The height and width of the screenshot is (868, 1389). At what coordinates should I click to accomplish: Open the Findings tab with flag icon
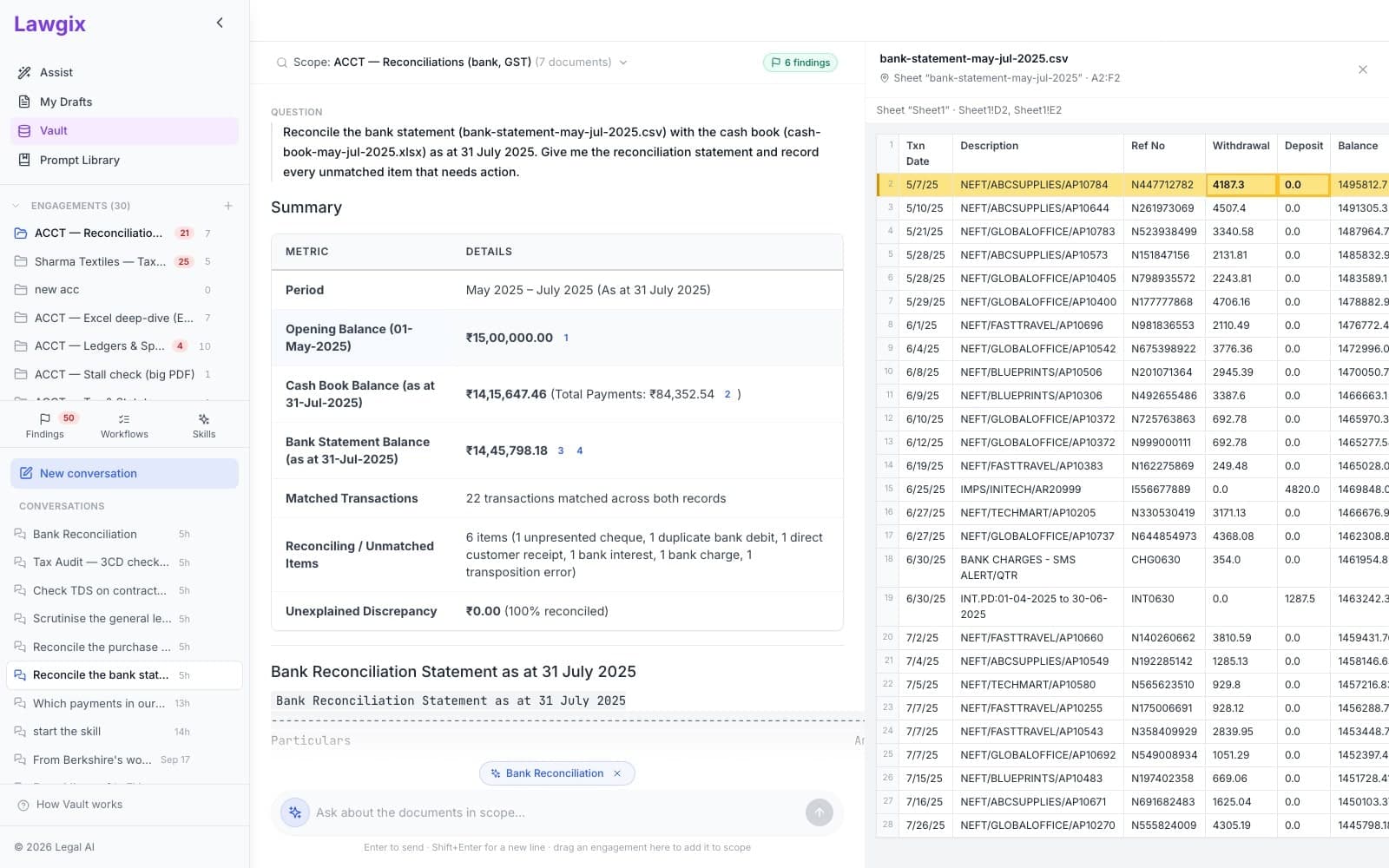click(x=45, y=425)
